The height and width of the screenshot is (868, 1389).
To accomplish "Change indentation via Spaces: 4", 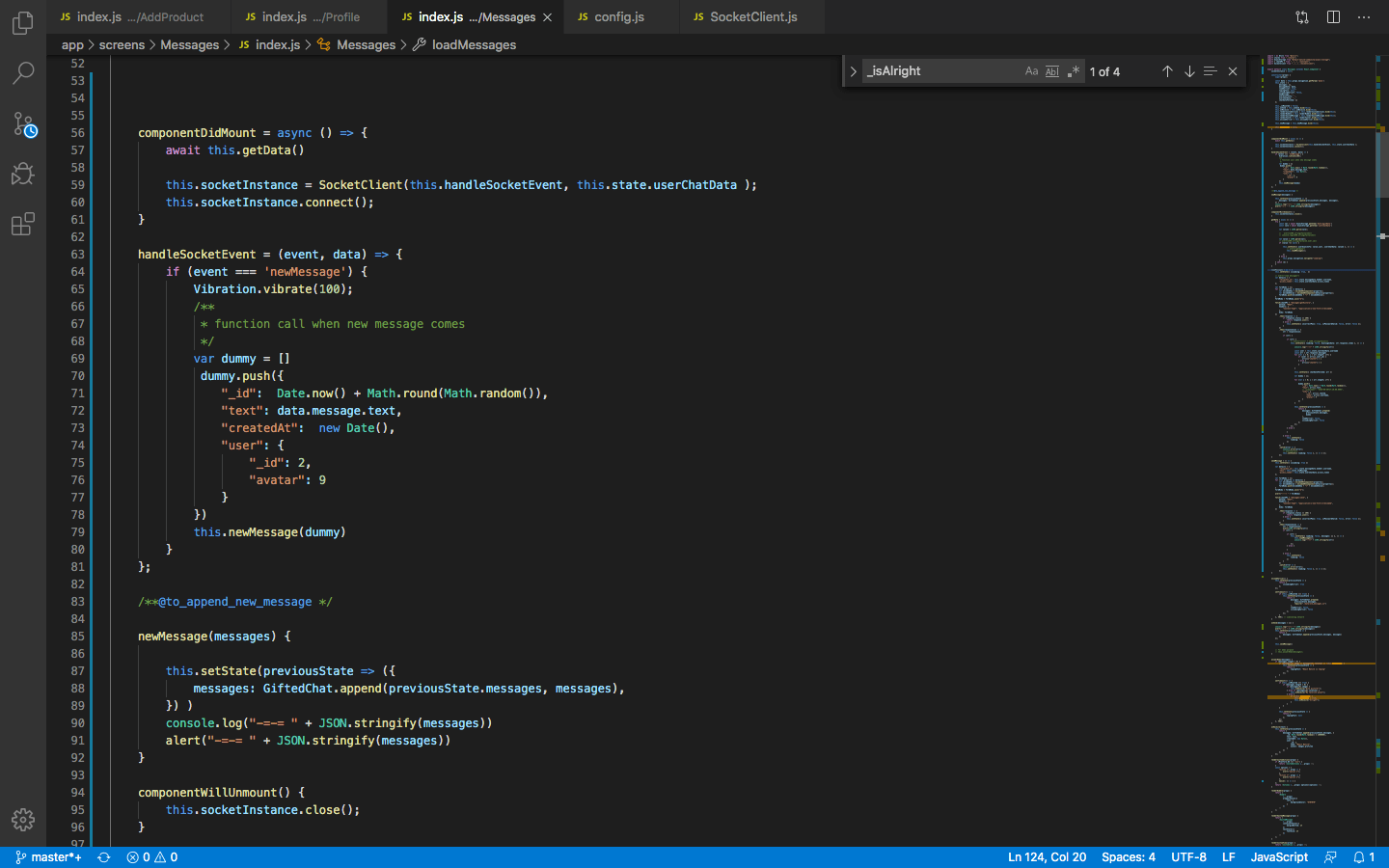I will pyautogui.click(x=1128, y=857).
